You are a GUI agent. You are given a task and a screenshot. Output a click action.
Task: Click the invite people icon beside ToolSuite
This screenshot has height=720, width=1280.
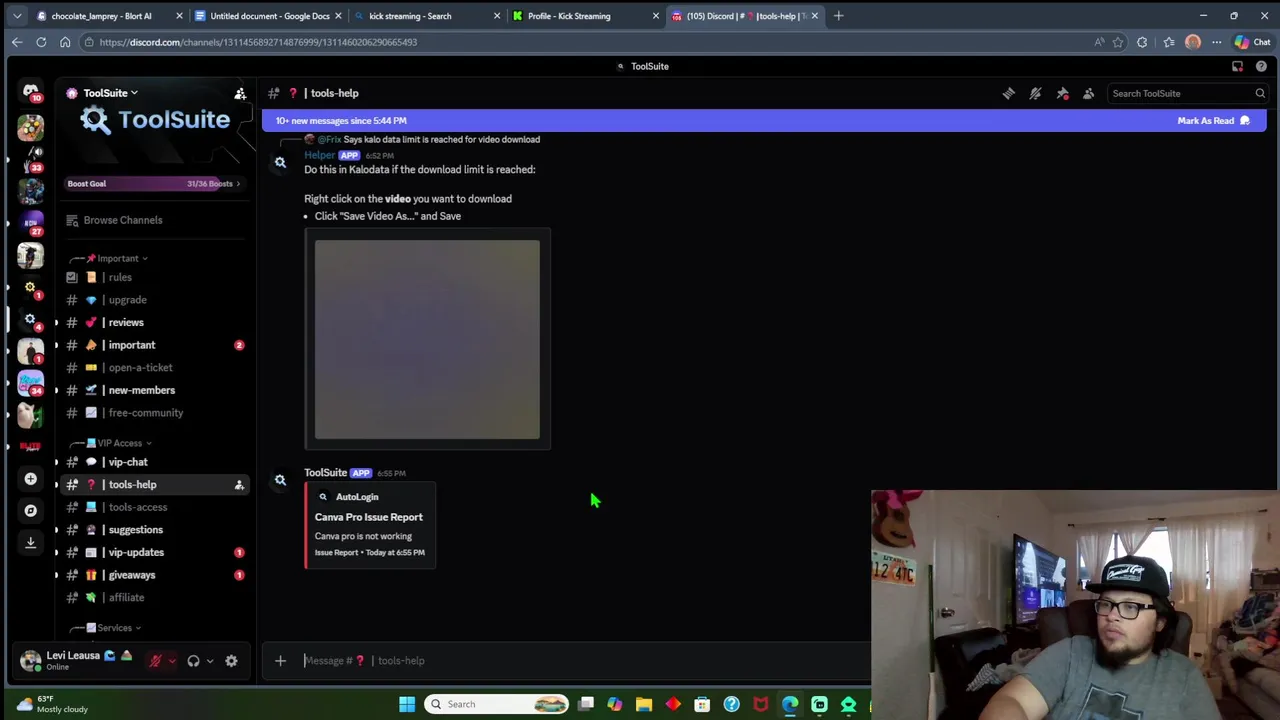pos(240,93)
